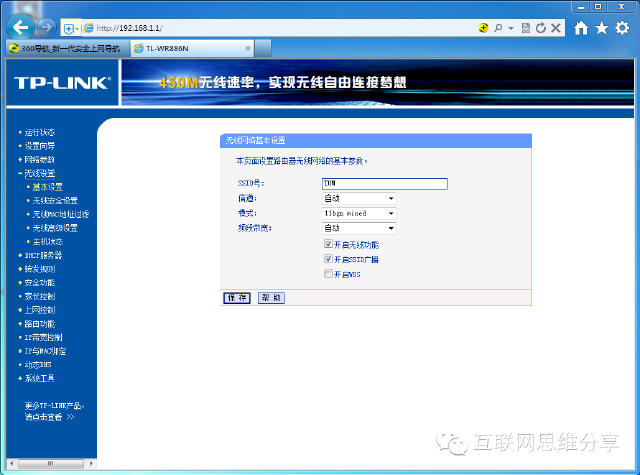
Task: Close the TL-WR886N tab
Action: [247, 48]
